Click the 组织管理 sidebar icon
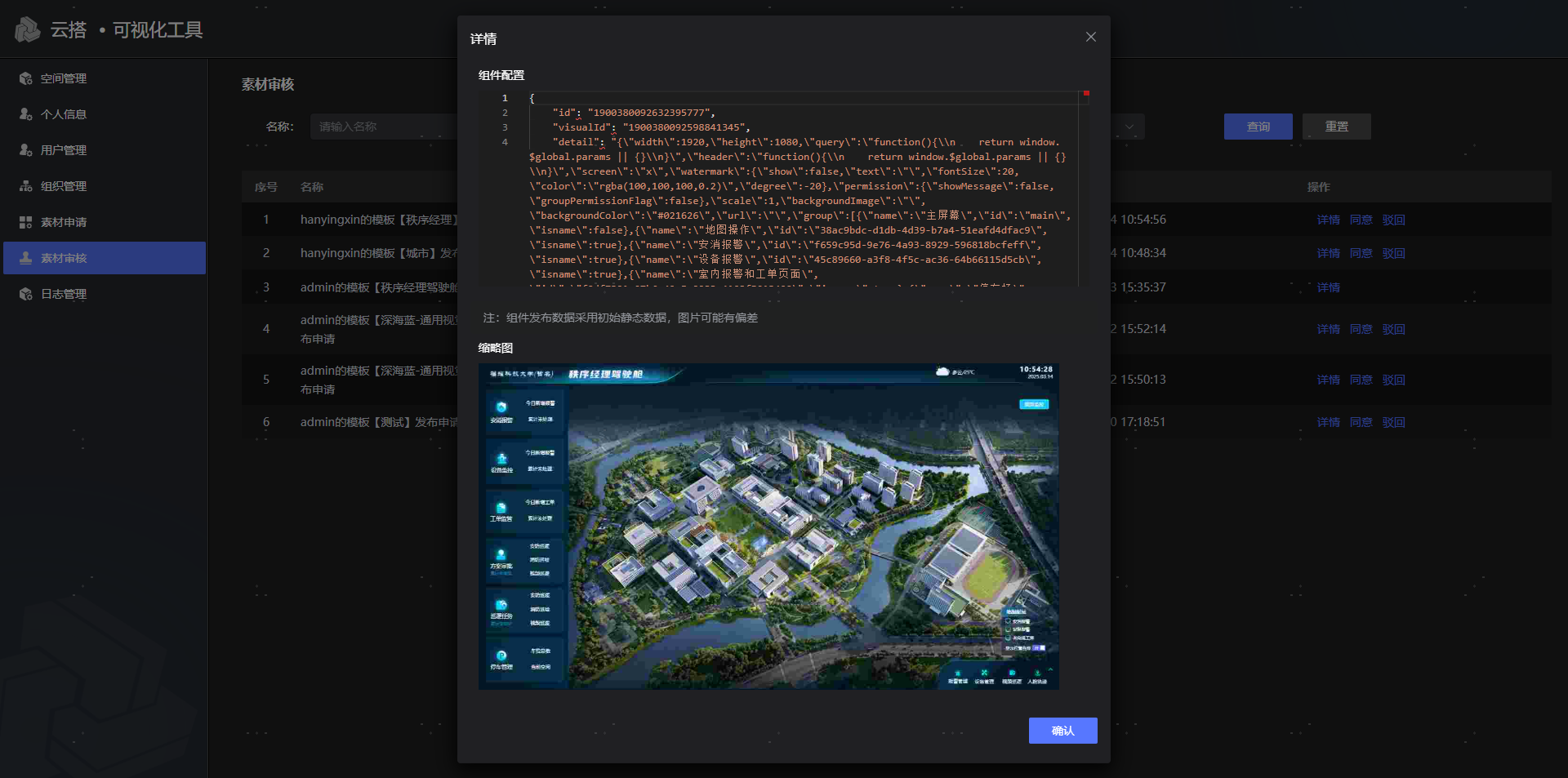 click(26, 186)
